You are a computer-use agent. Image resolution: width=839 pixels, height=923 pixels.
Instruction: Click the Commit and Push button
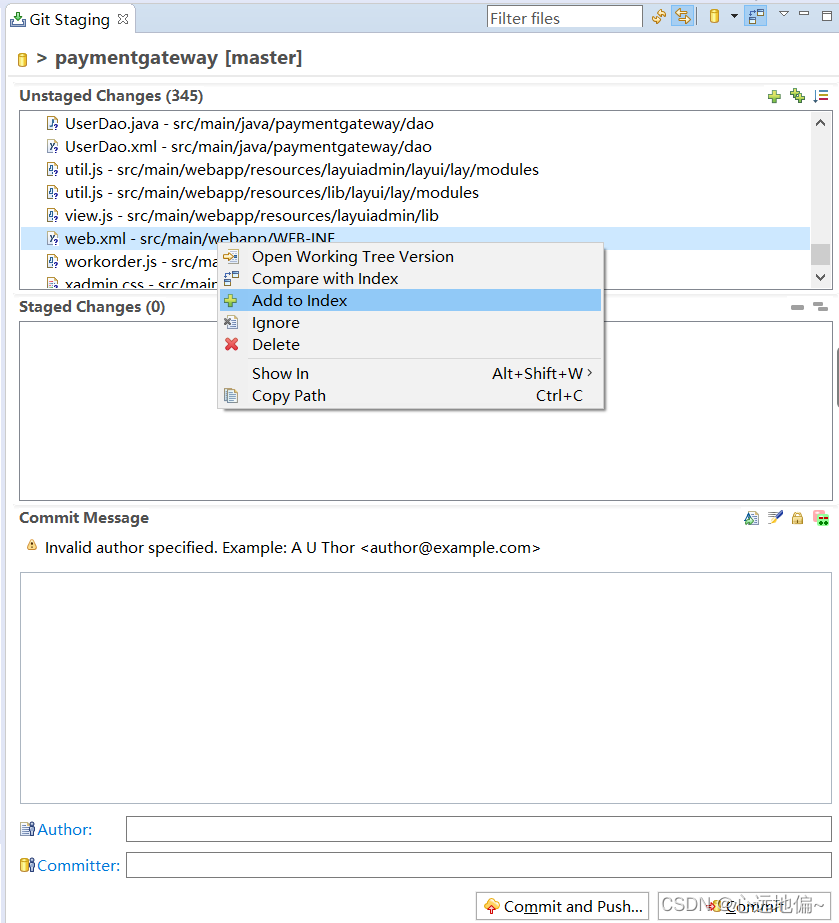[x=562, y=906]
